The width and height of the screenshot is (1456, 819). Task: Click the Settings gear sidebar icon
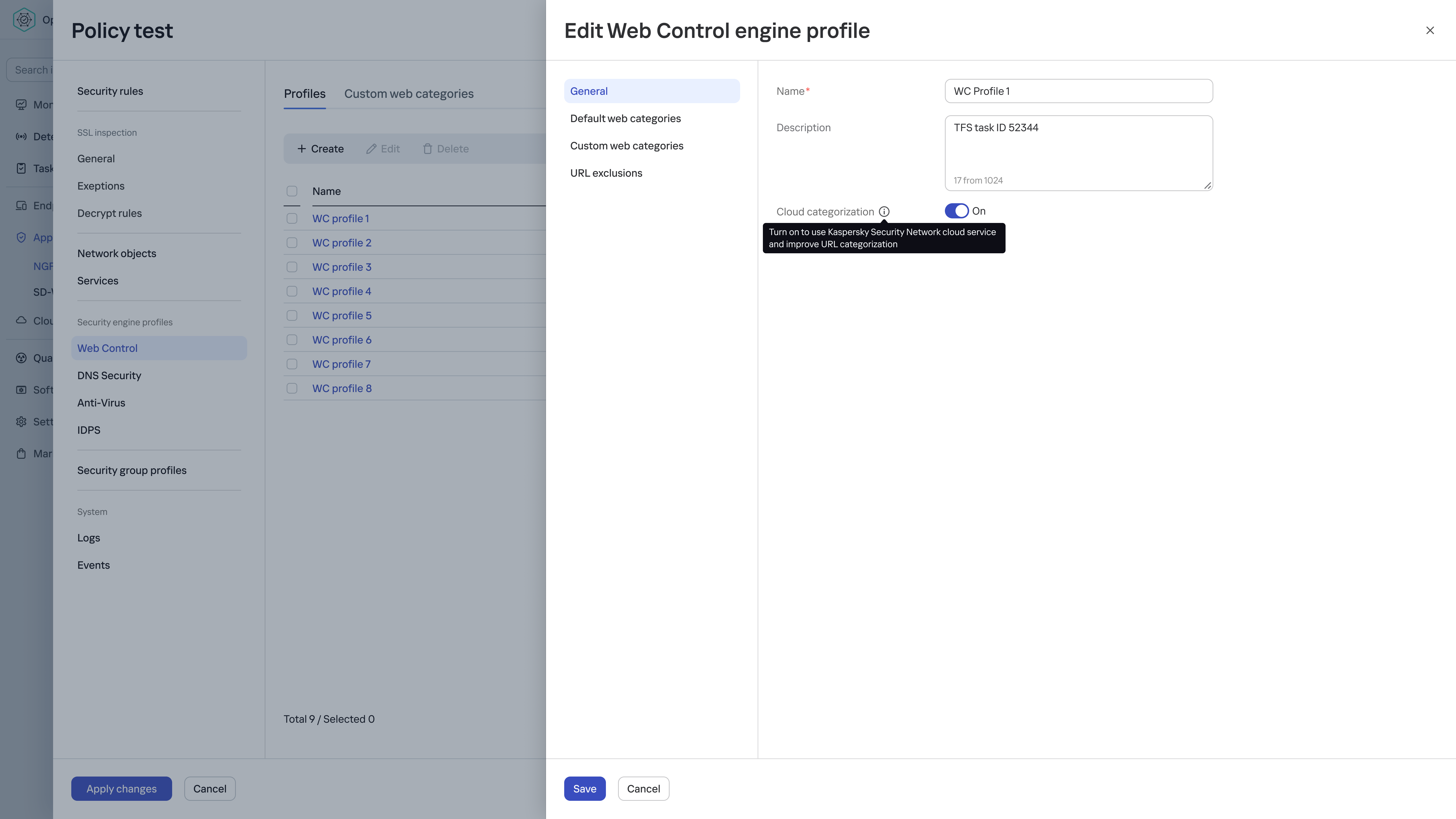point(21,422)
